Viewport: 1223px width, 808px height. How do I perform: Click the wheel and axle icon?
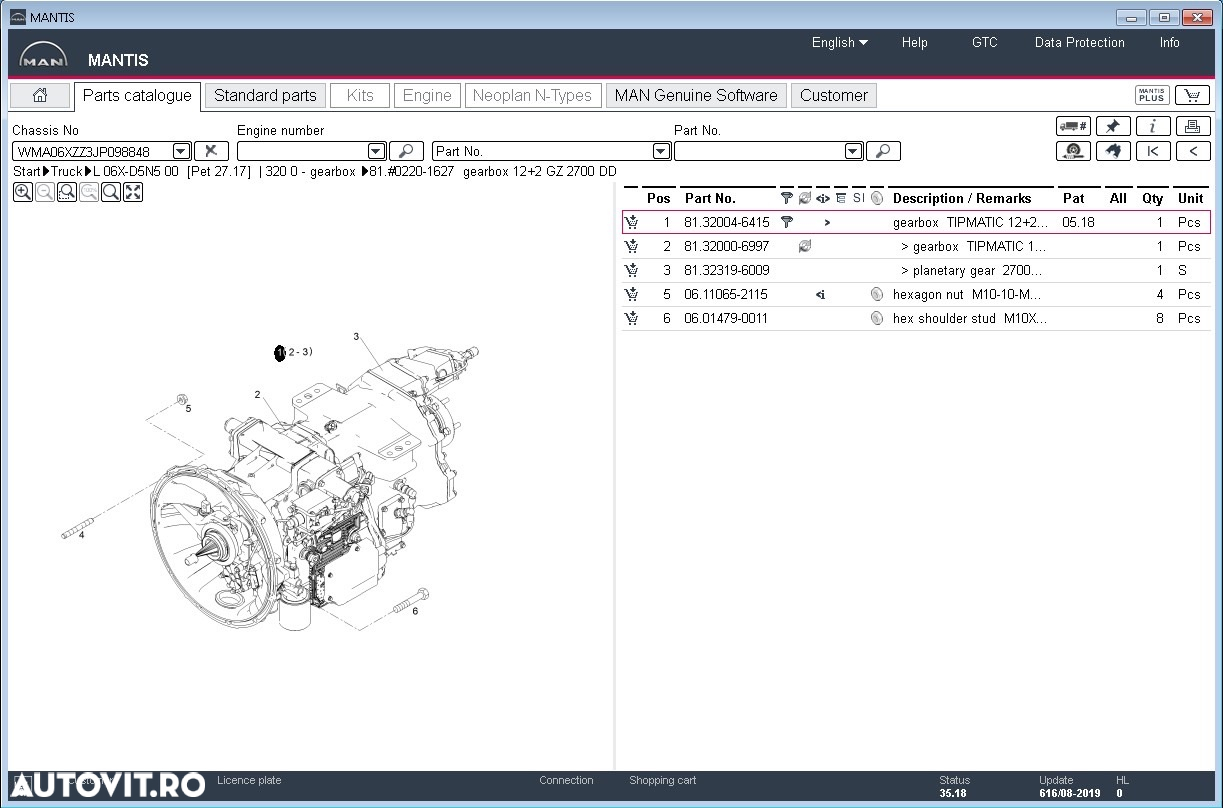point(1073,151)
